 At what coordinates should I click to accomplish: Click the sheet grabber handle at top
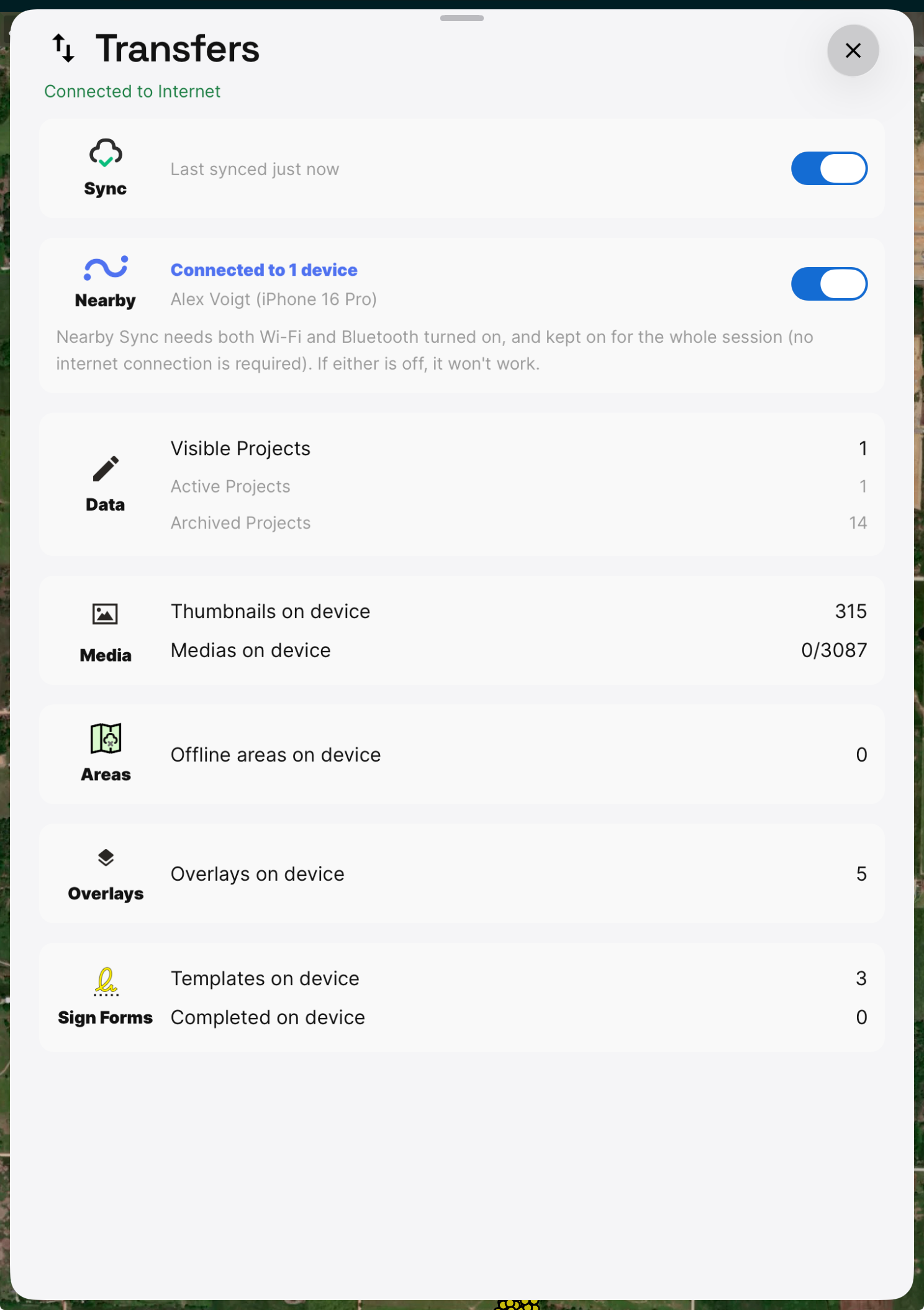point(462,18)
